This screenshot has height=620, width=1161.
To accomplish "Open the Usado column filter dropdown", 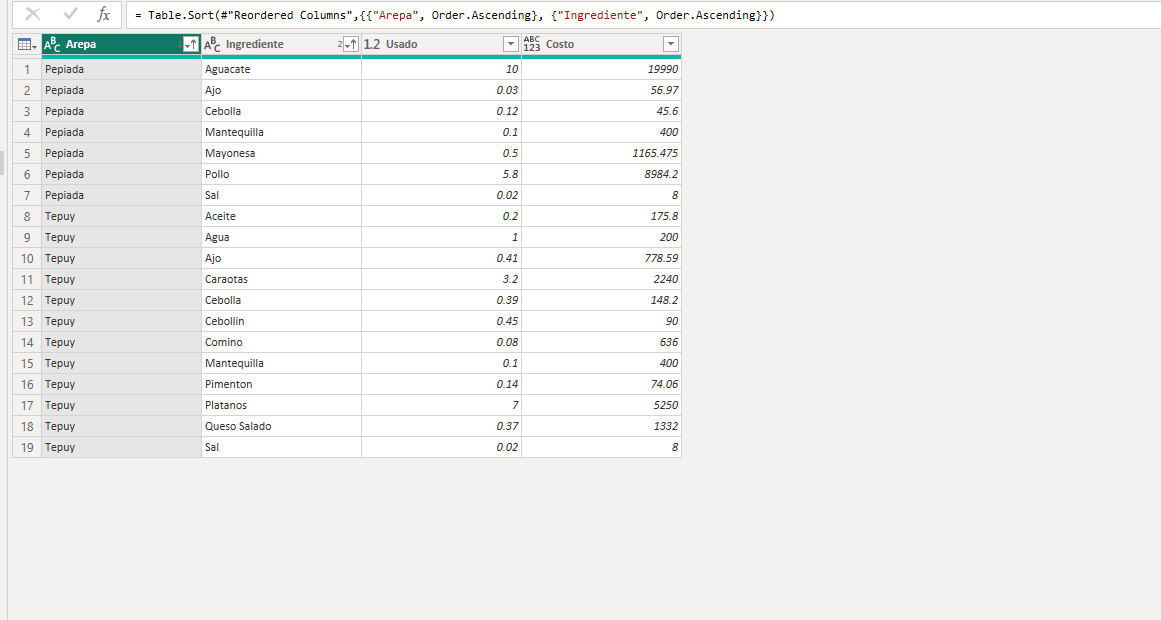I will pyautogui.click(x=511, y=44).
